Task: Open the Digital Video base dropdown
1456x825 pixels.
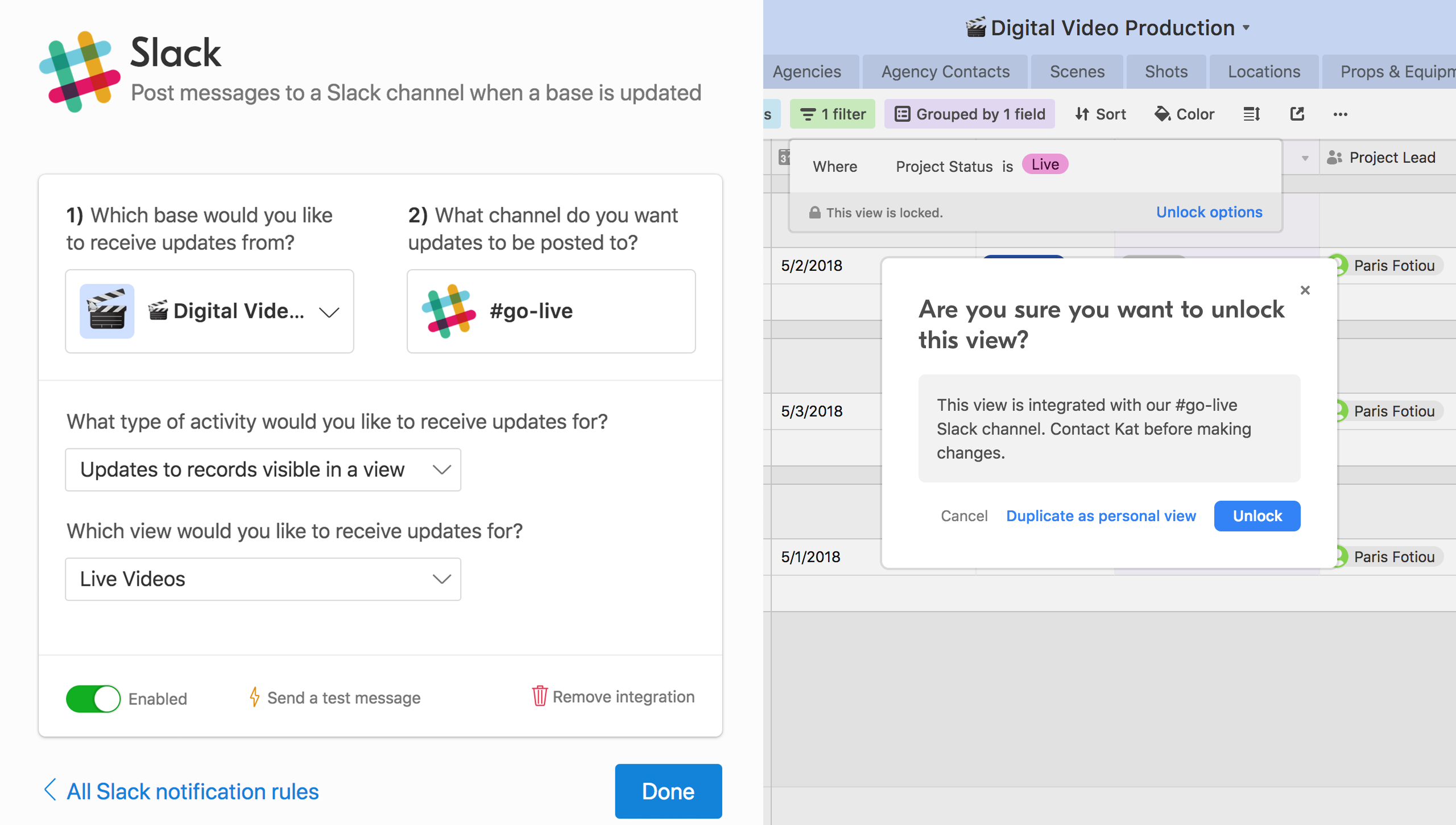Action: (209, 311)
